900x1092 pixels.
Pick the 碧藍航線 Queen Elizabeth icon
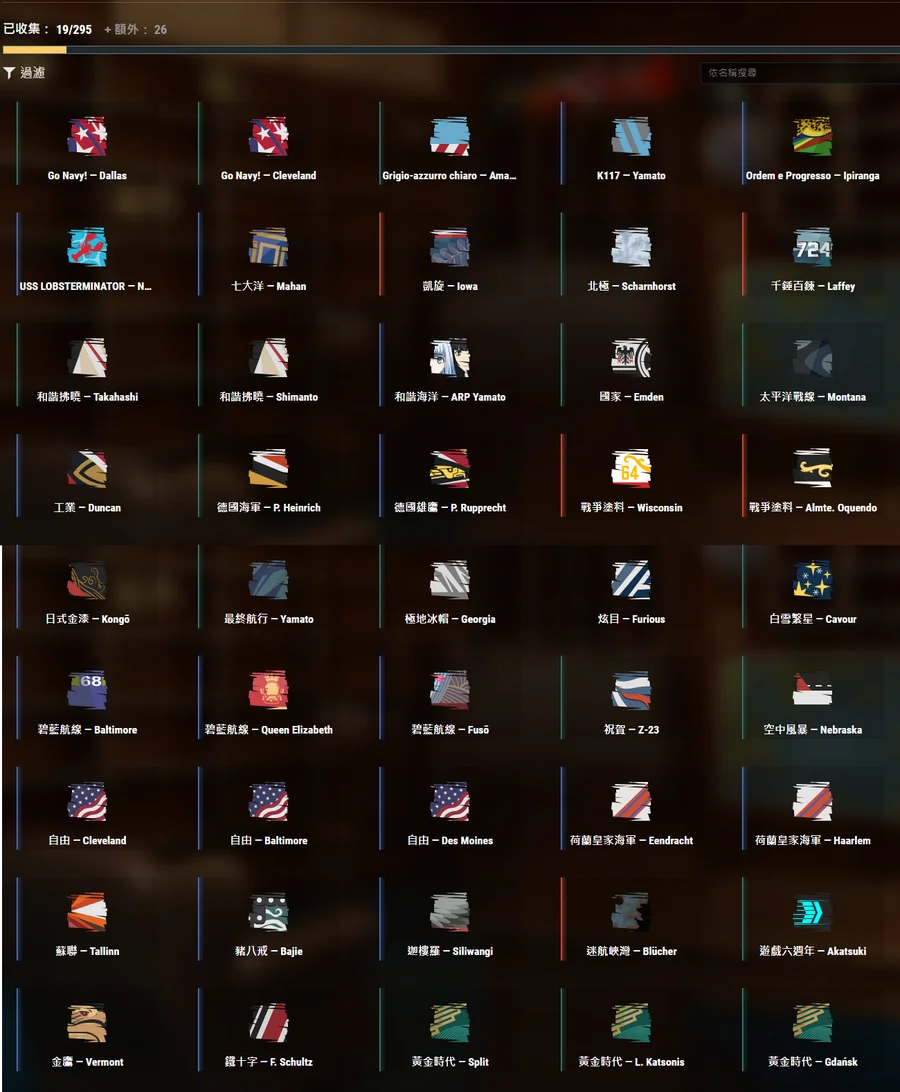pyautogui.click(x=268, y=691)
